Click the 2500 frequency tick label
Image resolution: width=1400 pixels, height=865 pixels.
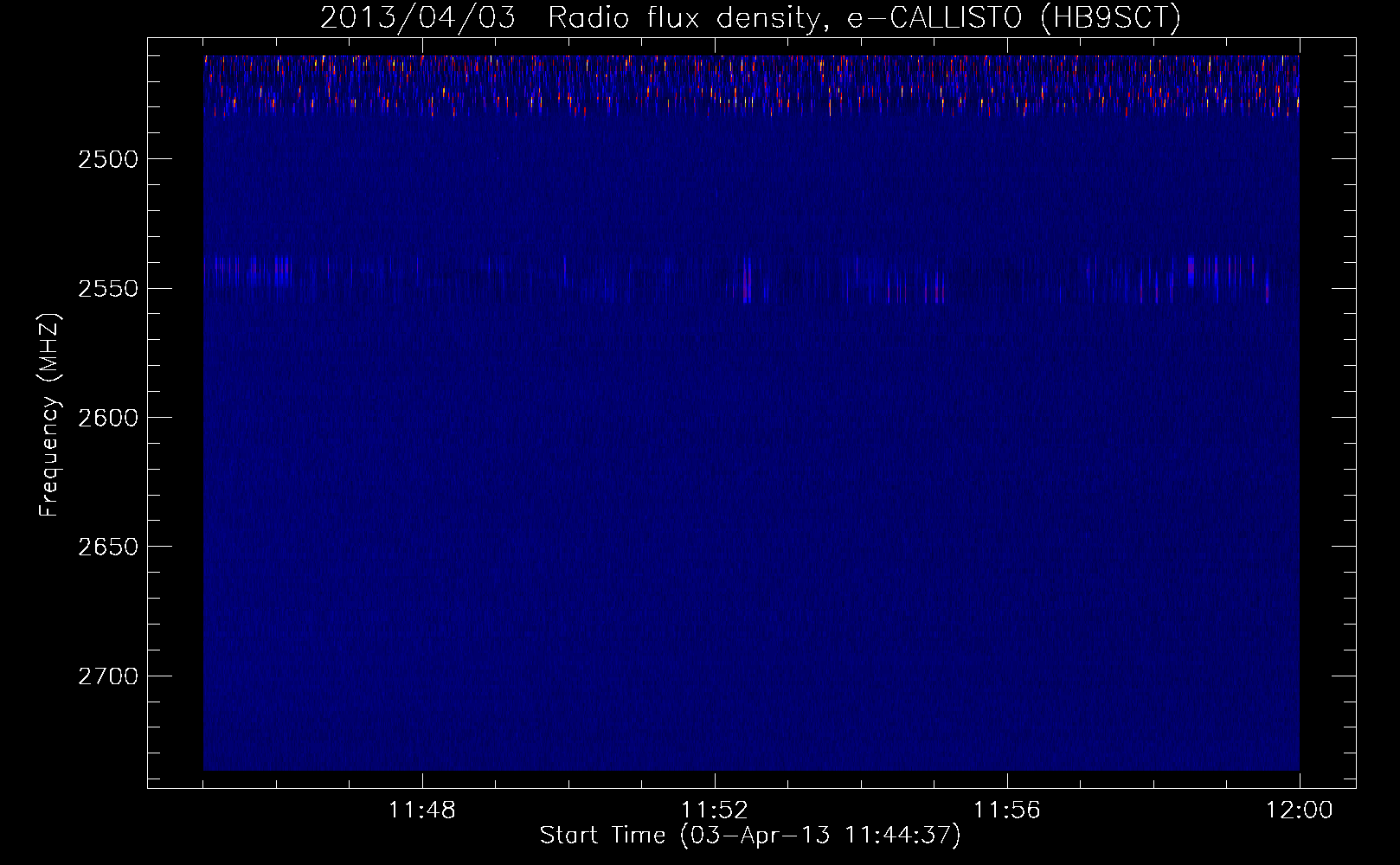point(107,159)
